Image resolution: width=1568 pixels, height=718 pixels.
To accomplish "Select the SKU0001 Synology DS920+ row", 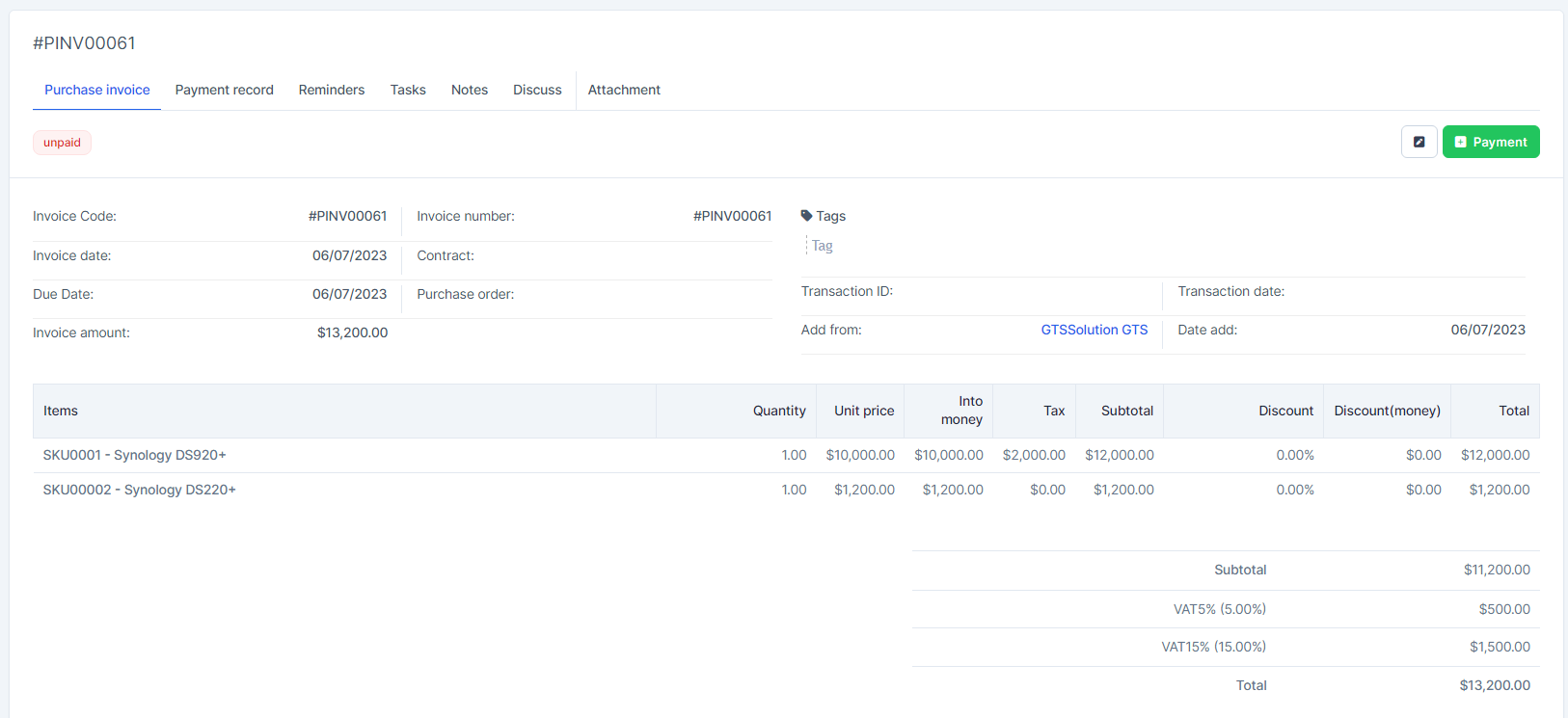I will pyautogui.click(x=786, y=455).
